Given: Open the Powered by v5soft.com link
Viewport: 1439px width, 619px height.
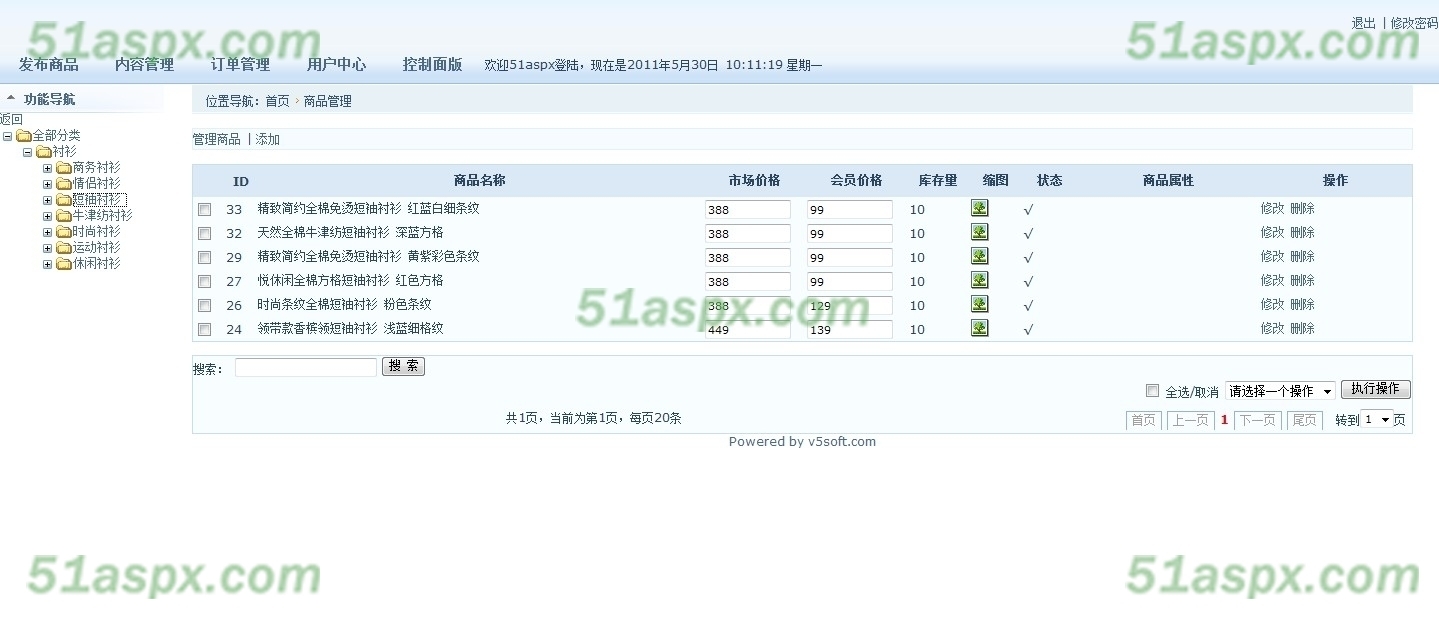Looking at the screenshot, I should [802, 441].
